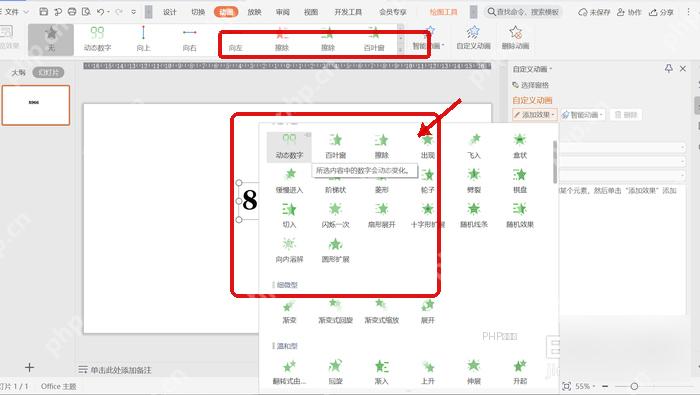Pin the custom animation pane

coord(668,69)
